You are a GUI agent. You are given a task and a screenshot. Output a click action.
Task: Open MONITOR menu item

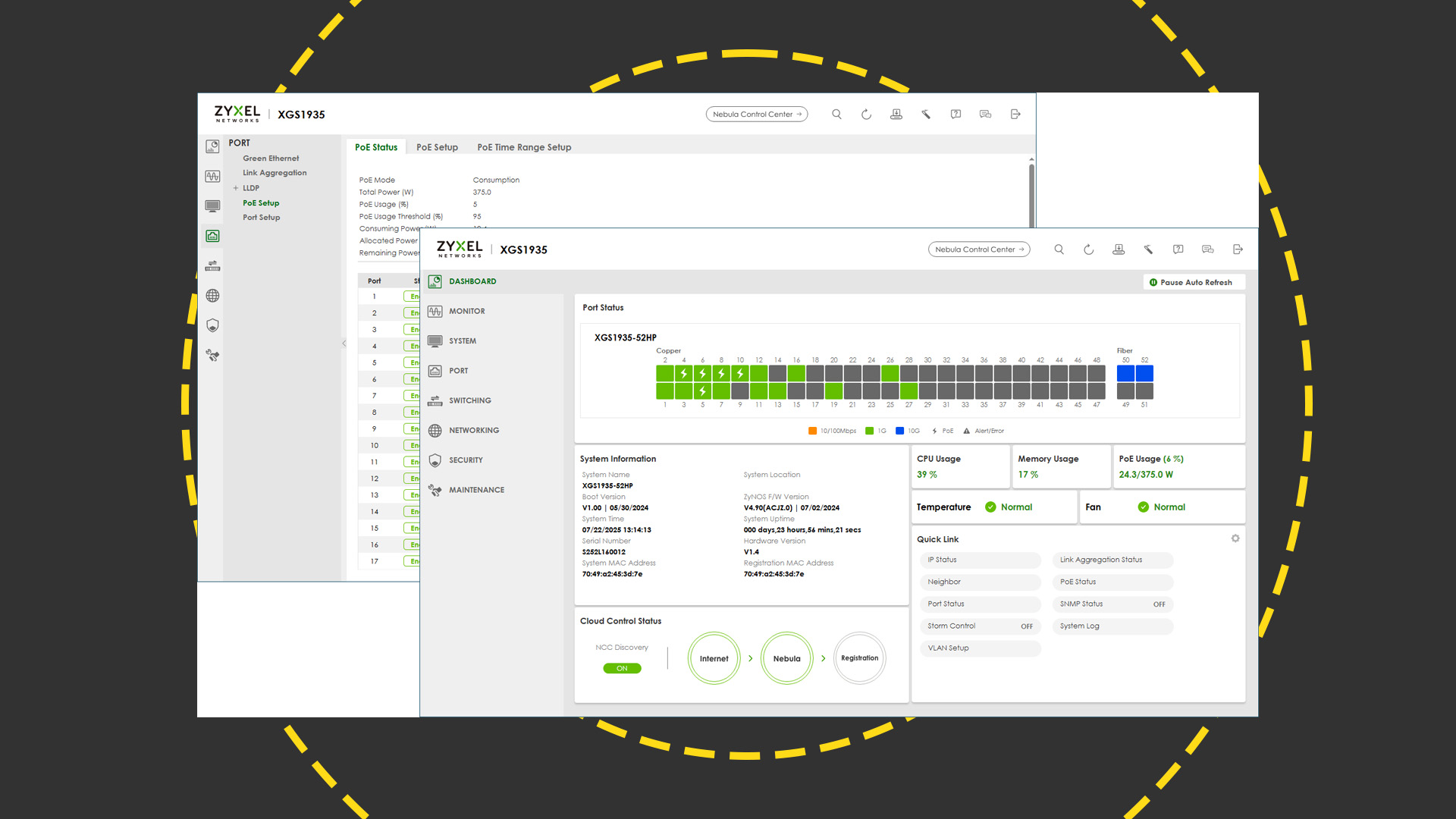click(x=466, y=312)
